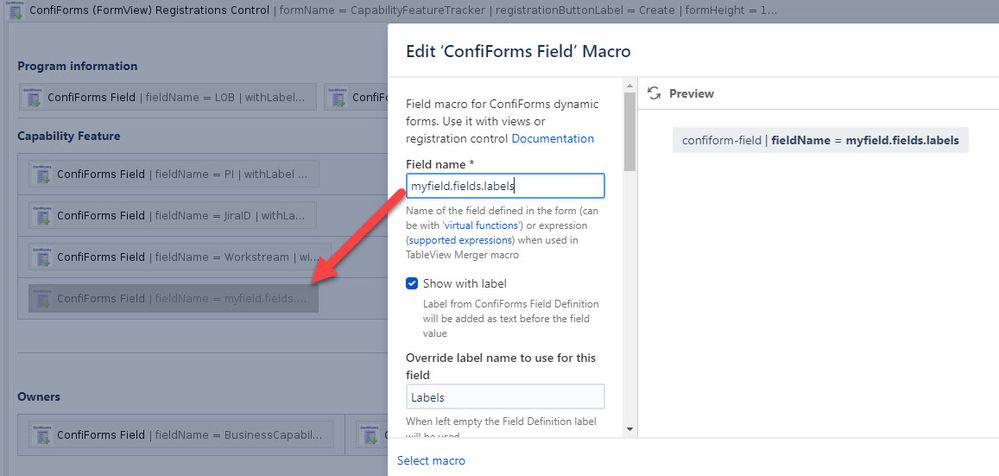Screen dimensions: 999x476
Task: Click the Capability Feature heading
Action: point(69,136)
